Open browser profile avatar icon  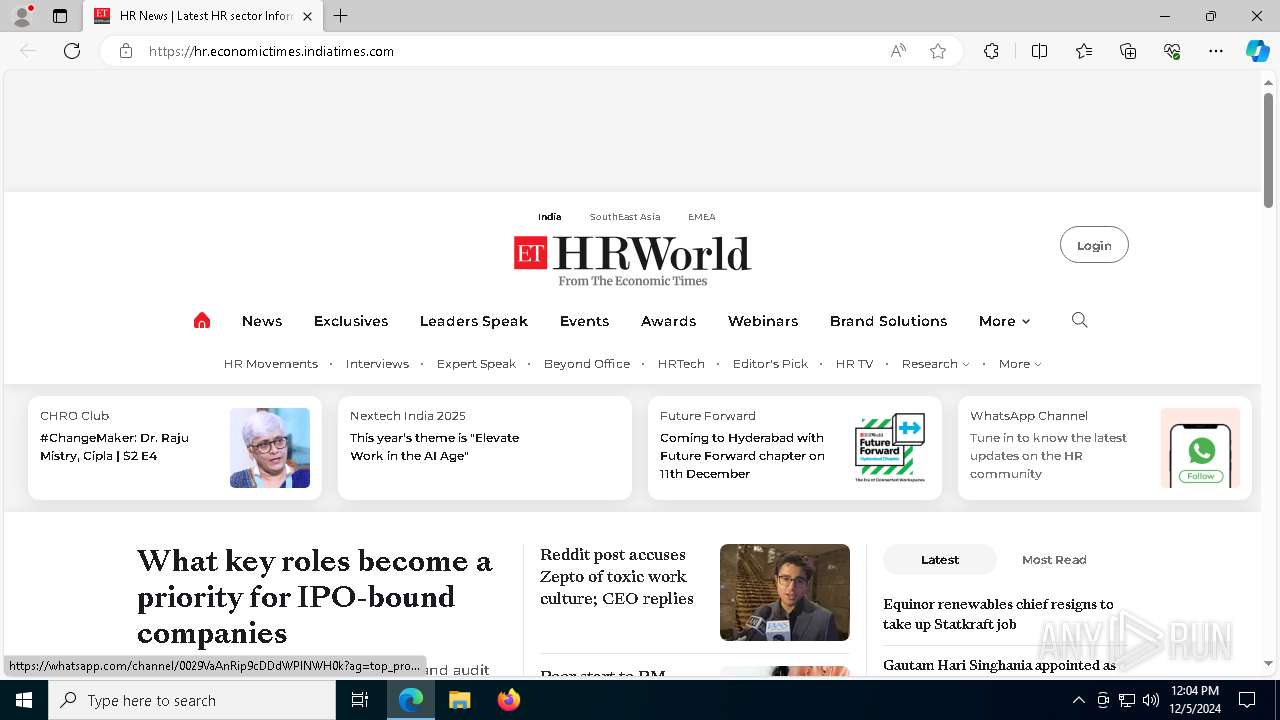pyautogui.click(x=22, y=16)
